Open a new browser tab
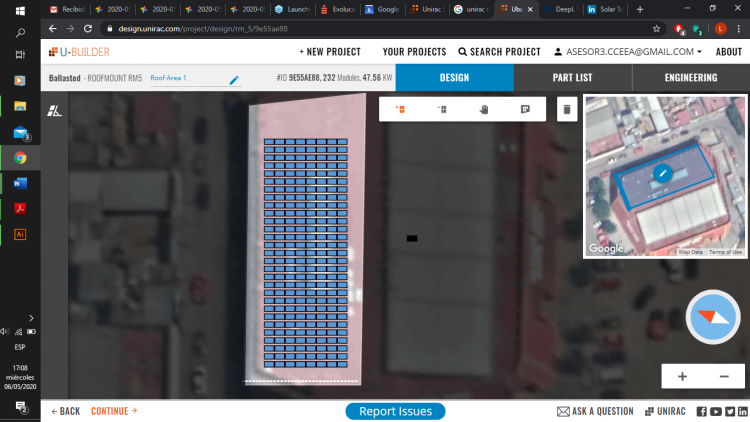This screenshot has width=750, height=422. 640,9
